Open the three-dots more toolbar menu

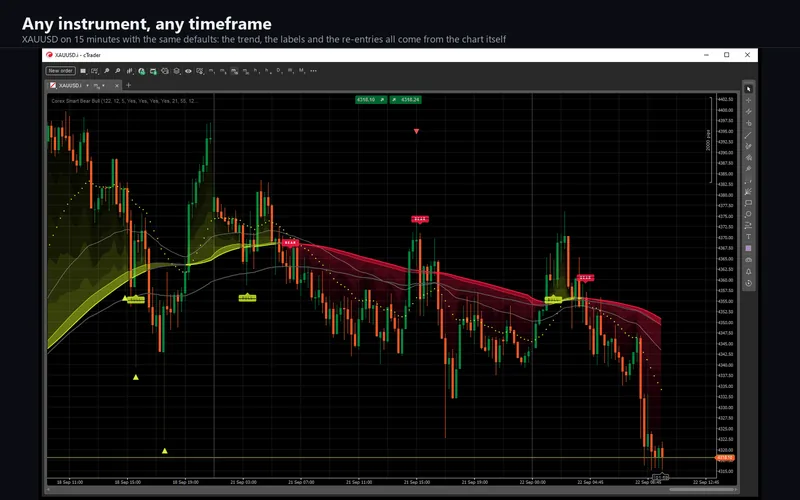point(313,71)
